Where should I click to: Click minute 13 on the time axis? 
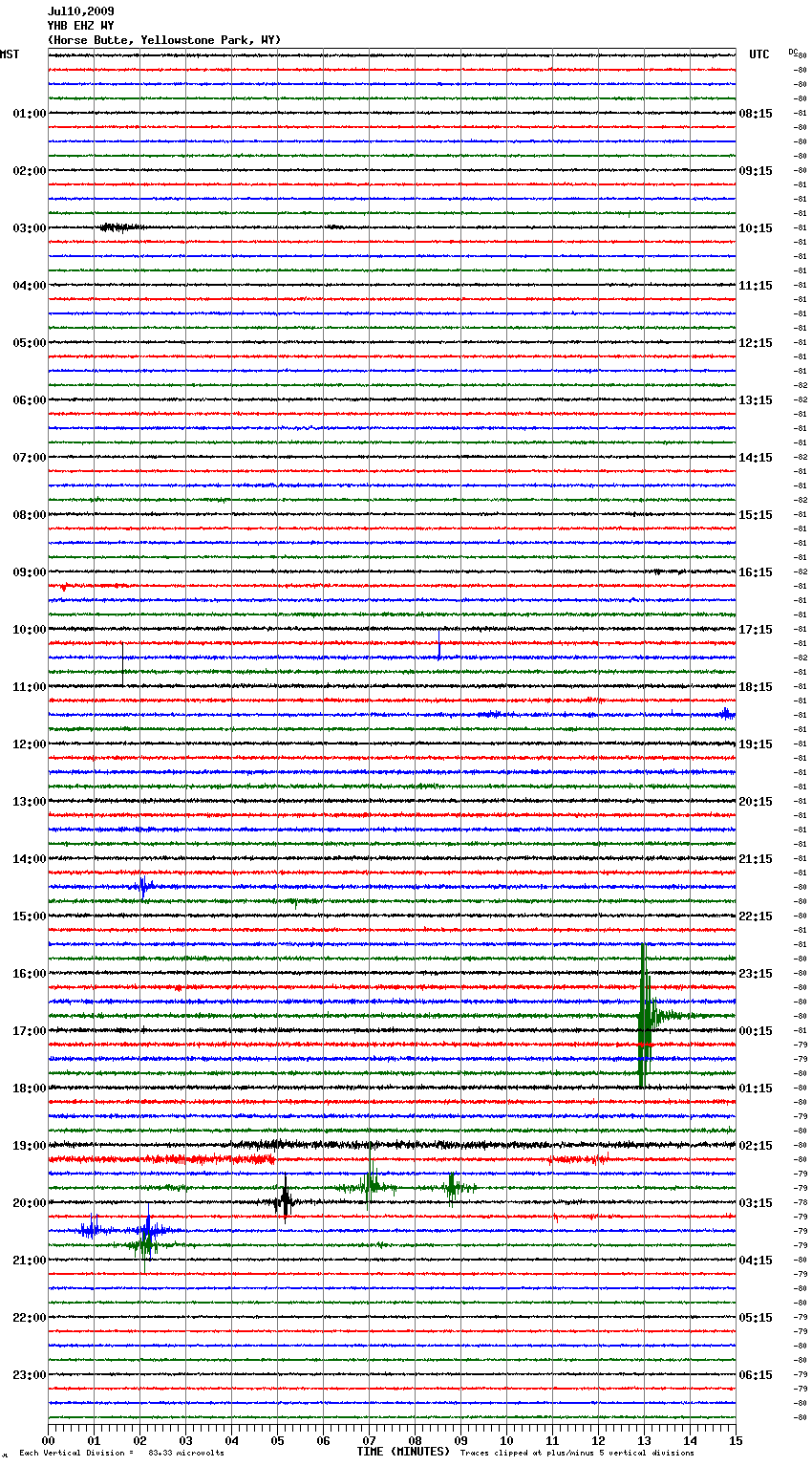644,1441
